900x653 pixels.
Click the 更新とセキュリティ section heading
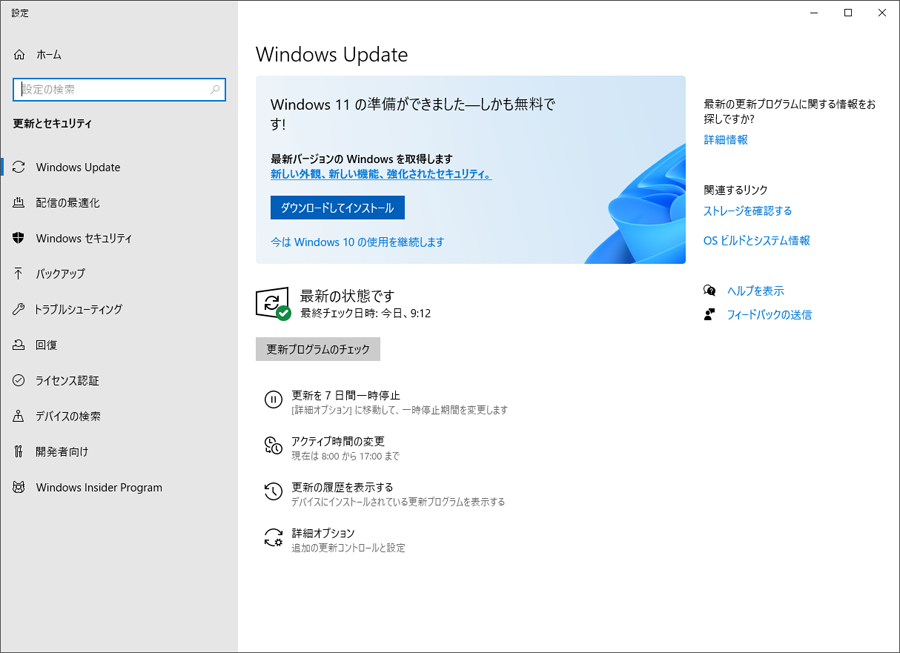click(x=52, y=123)
